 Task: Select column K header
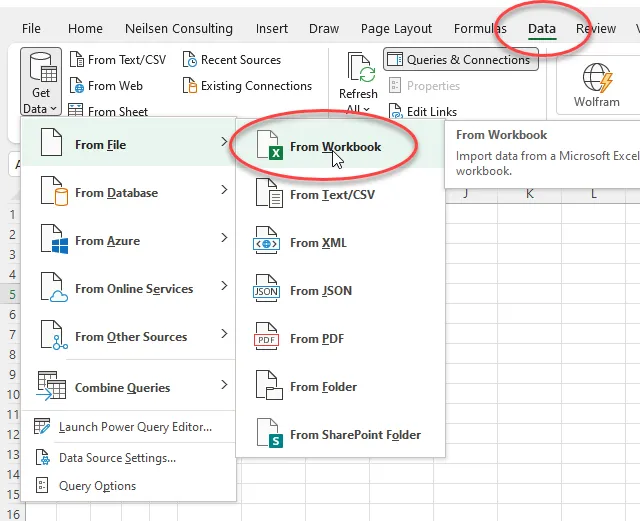tap(529, 194)
